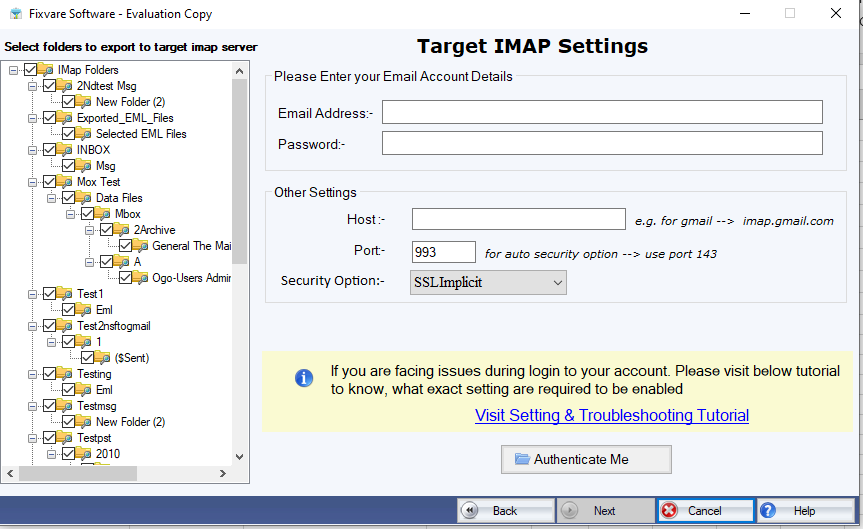
Task: Click the blue information icon
Action: coord(304,378)
